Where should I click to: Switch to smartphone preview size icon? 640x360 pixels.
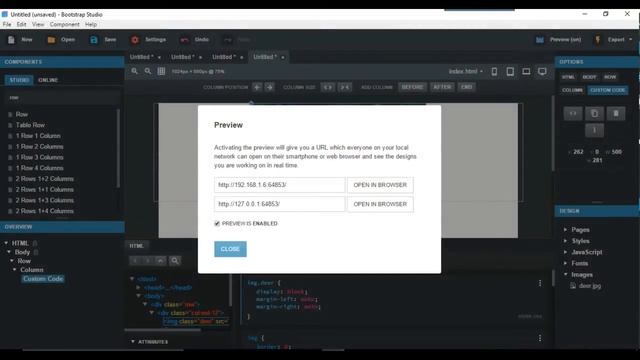coord(494,71)
